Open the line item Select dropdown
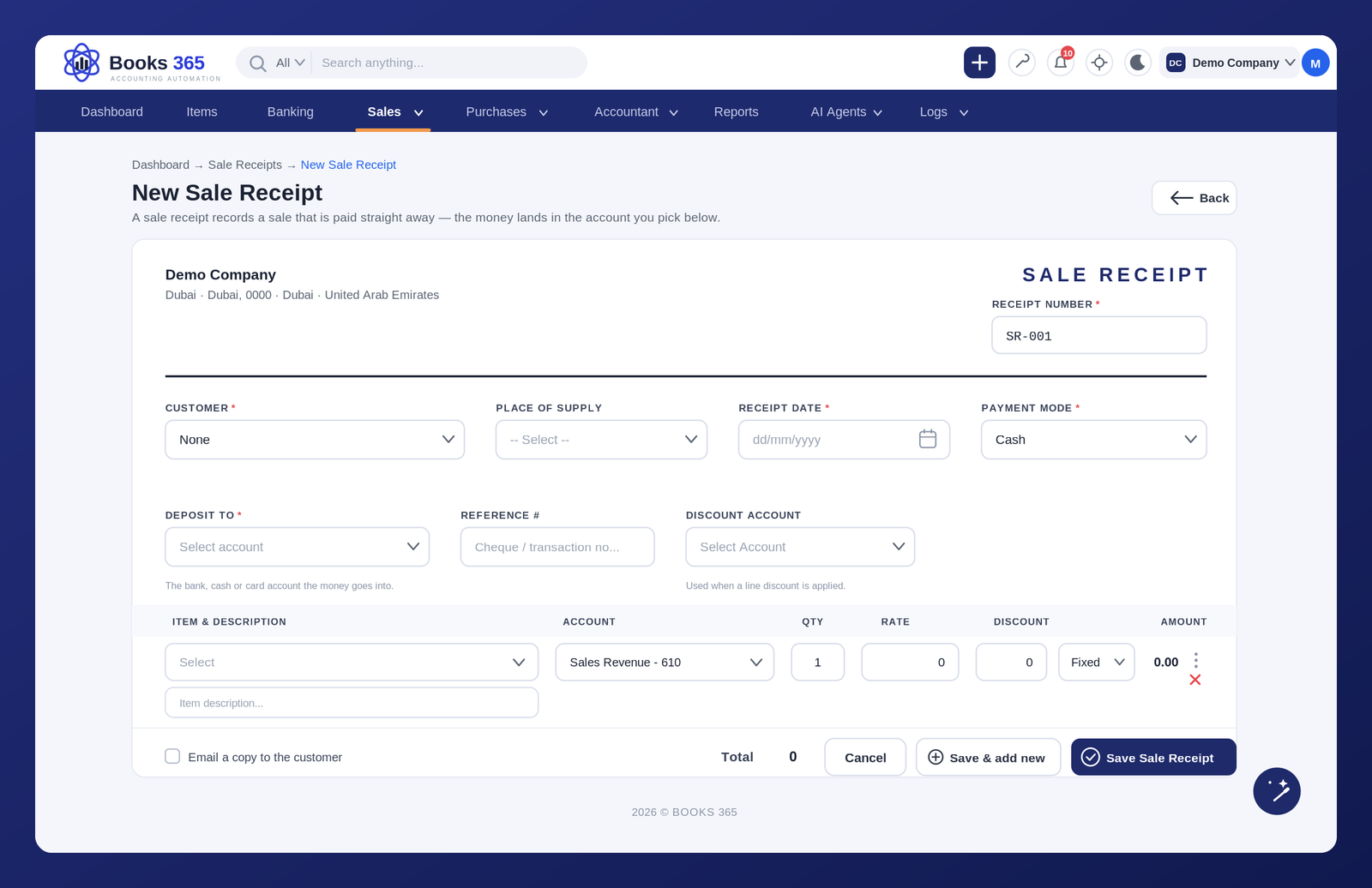Image resolution: width=1372 pixels, height=888 pixels. click(x=352, y=663)
